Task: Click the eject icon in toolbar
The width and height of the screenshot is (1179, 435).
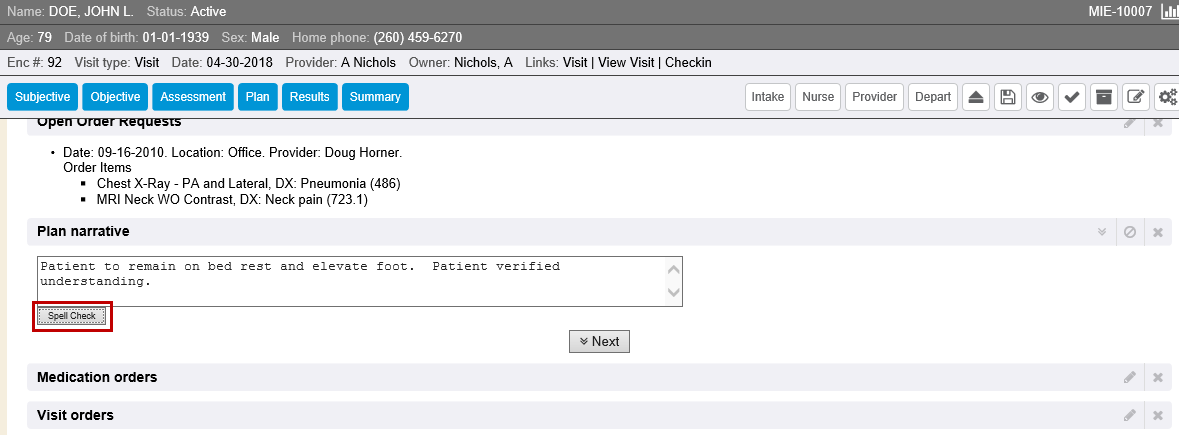Action: coord(977,97)
